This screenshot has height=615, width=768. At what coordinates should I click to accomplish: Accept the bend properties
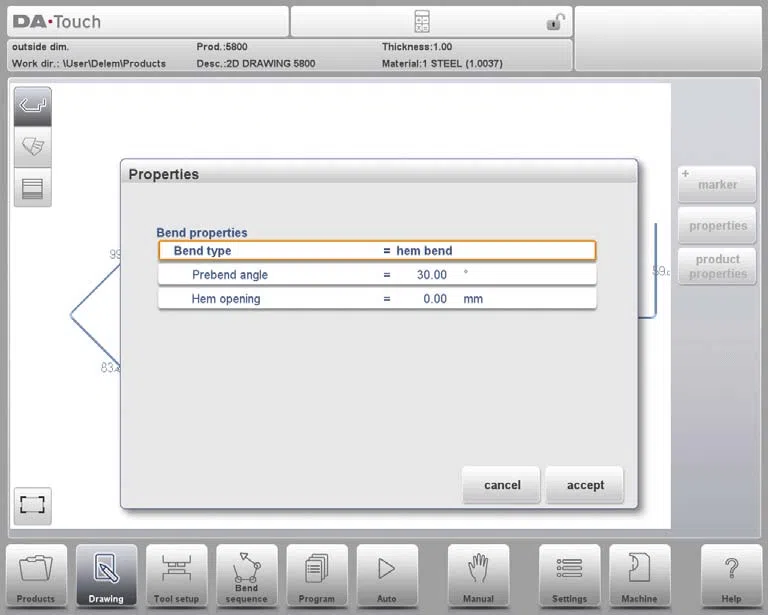coord(585,485)
